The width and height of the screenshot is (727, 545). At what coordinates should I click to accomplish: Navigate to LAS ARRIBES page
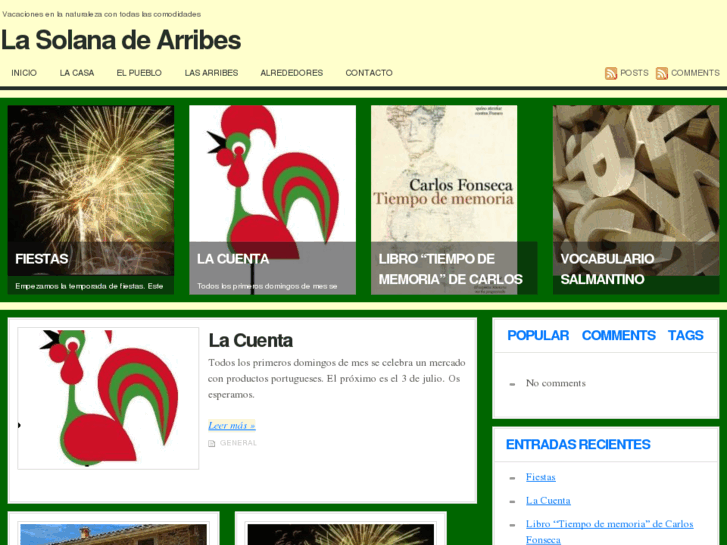click(x=211, y=73)
